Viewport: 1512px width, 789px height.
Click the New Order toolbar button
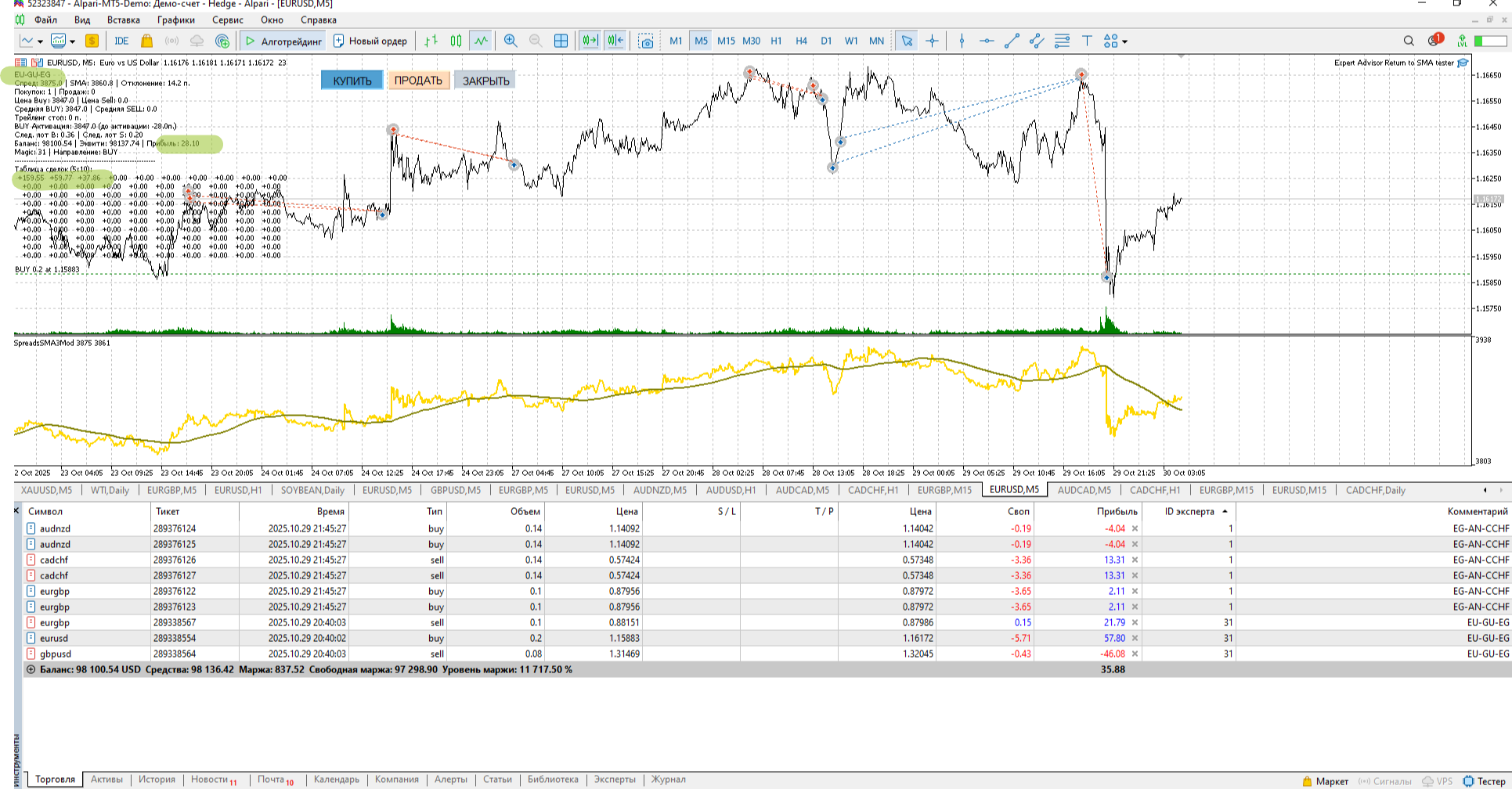pyautogui.click(x=370, y=41)
